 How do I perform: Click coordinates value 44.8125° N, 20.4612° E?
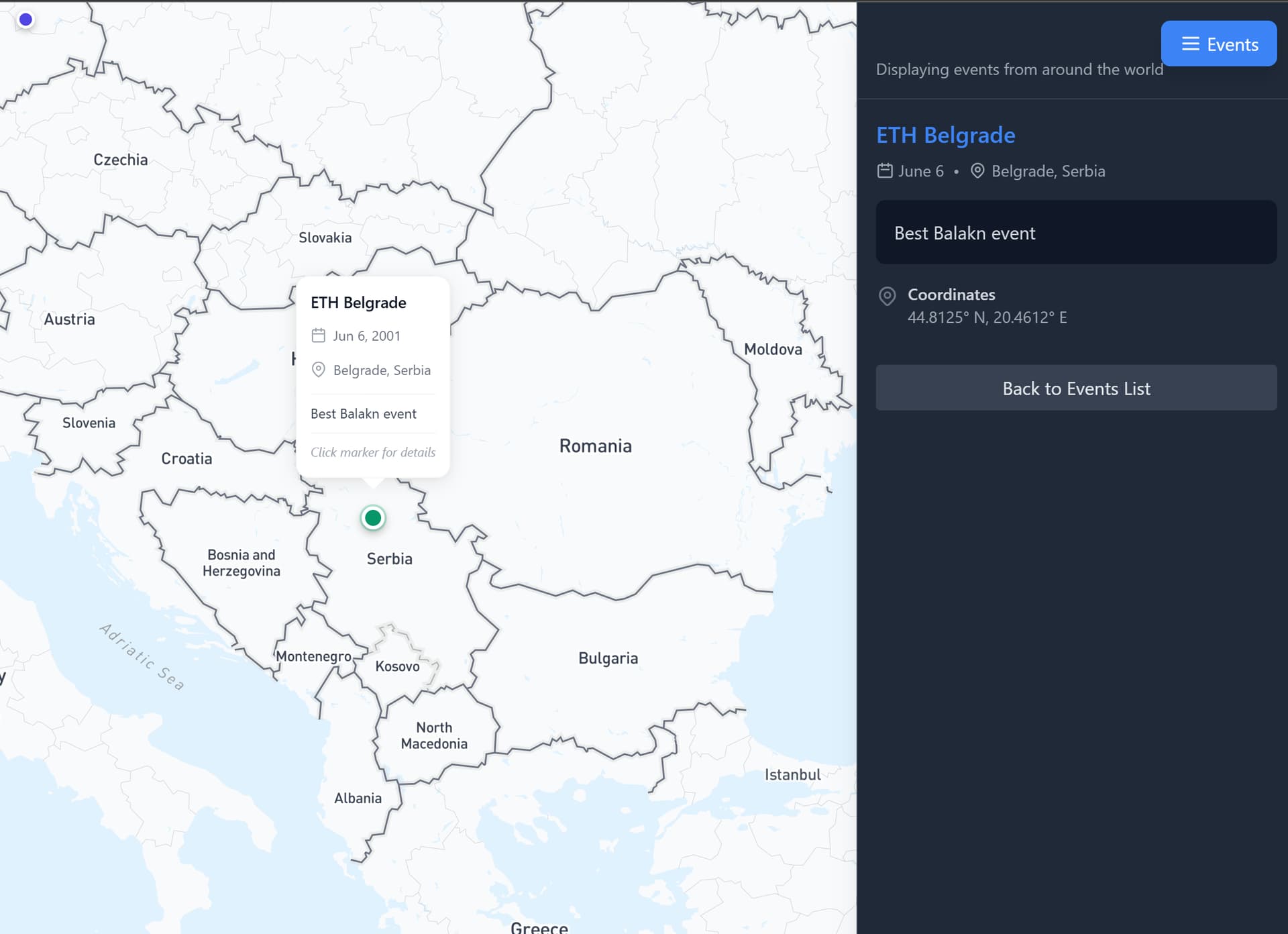[x=987, y=317]
